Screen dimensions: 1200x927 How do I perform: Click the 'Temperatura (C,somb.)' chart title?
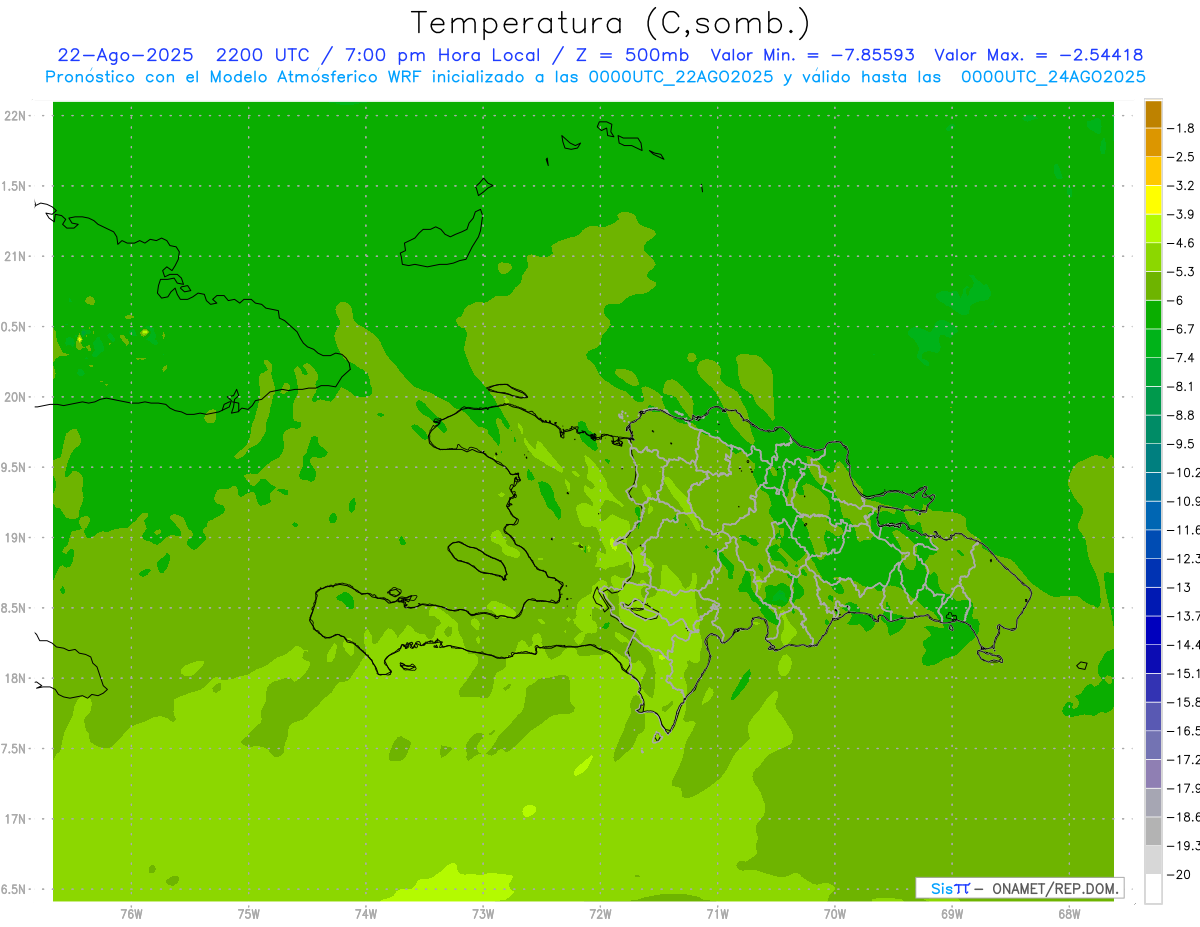pos(610,23)
